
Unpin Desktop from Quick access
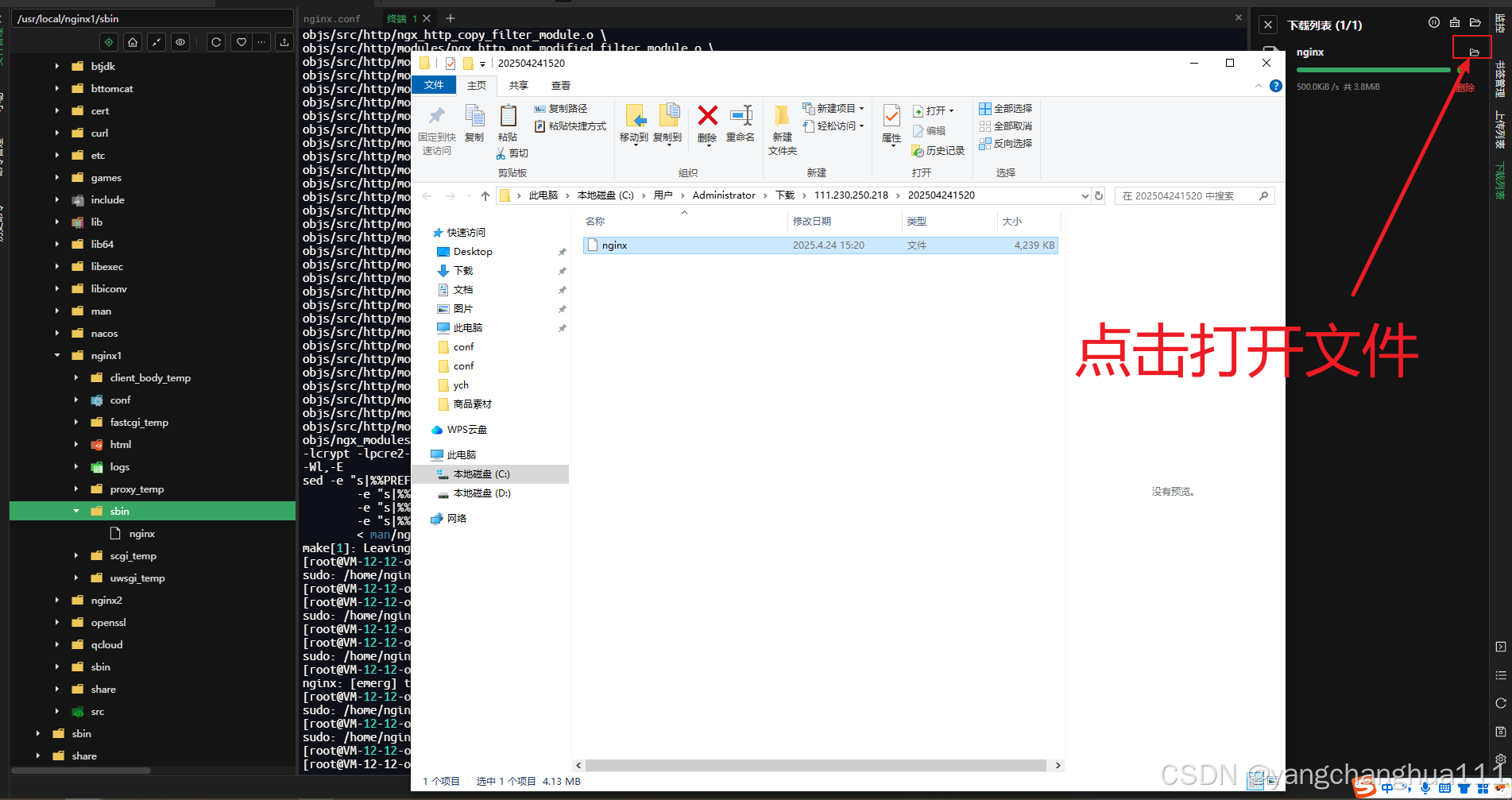(562, 251)
